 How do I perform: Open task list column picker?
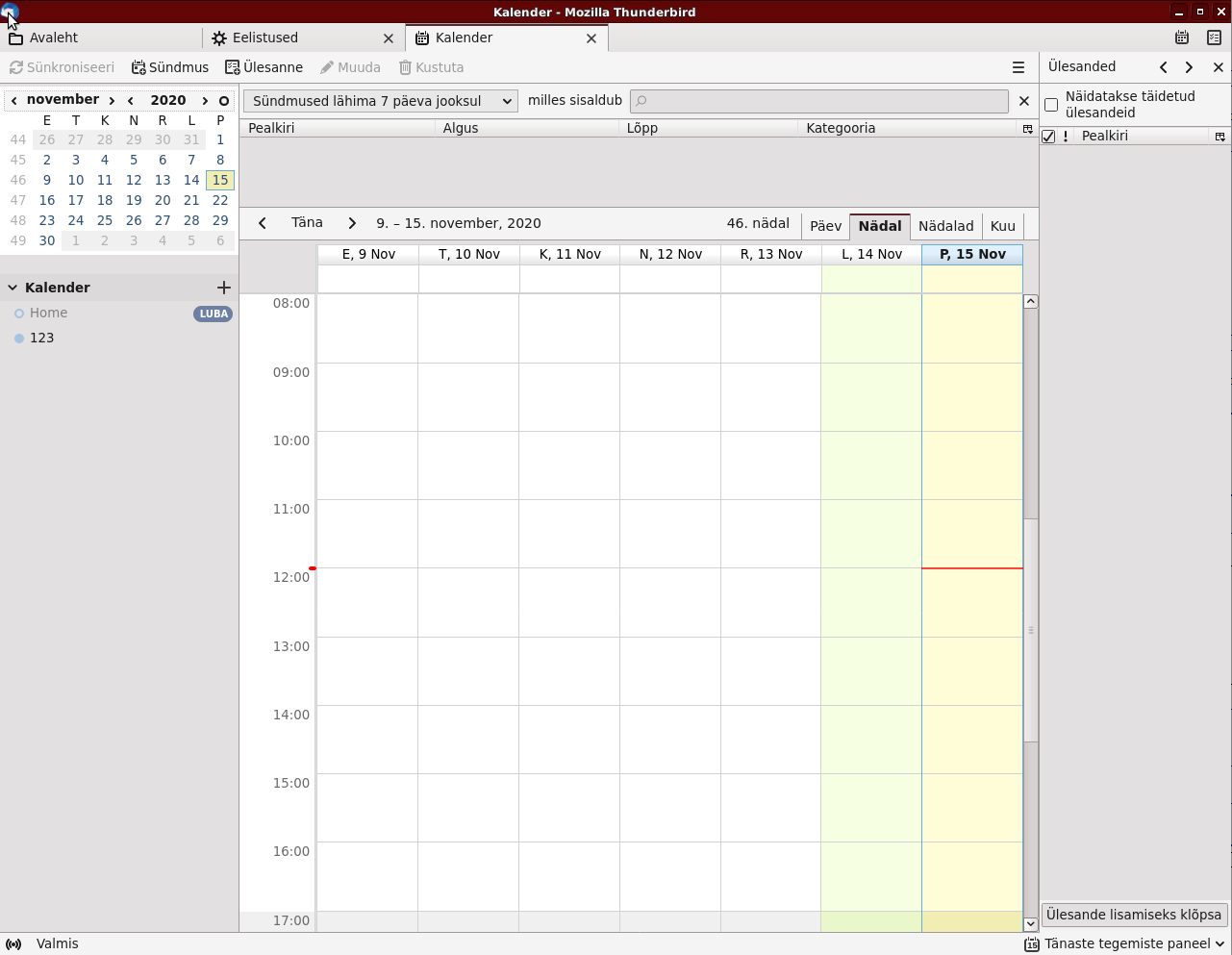click(1220, 137)
